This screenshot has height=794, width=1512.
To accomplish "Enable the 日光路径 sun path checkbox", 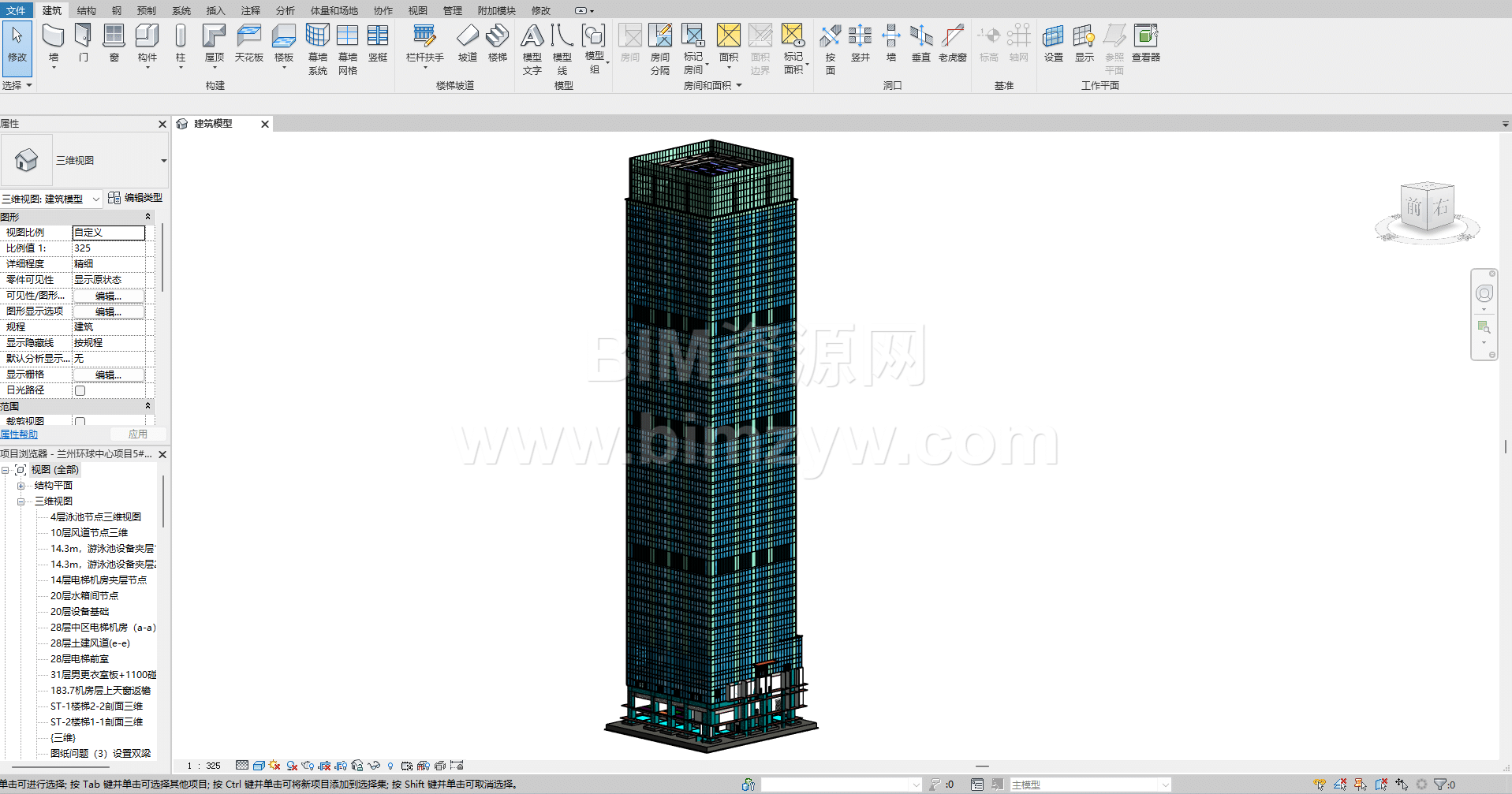I will click(80, 390).
